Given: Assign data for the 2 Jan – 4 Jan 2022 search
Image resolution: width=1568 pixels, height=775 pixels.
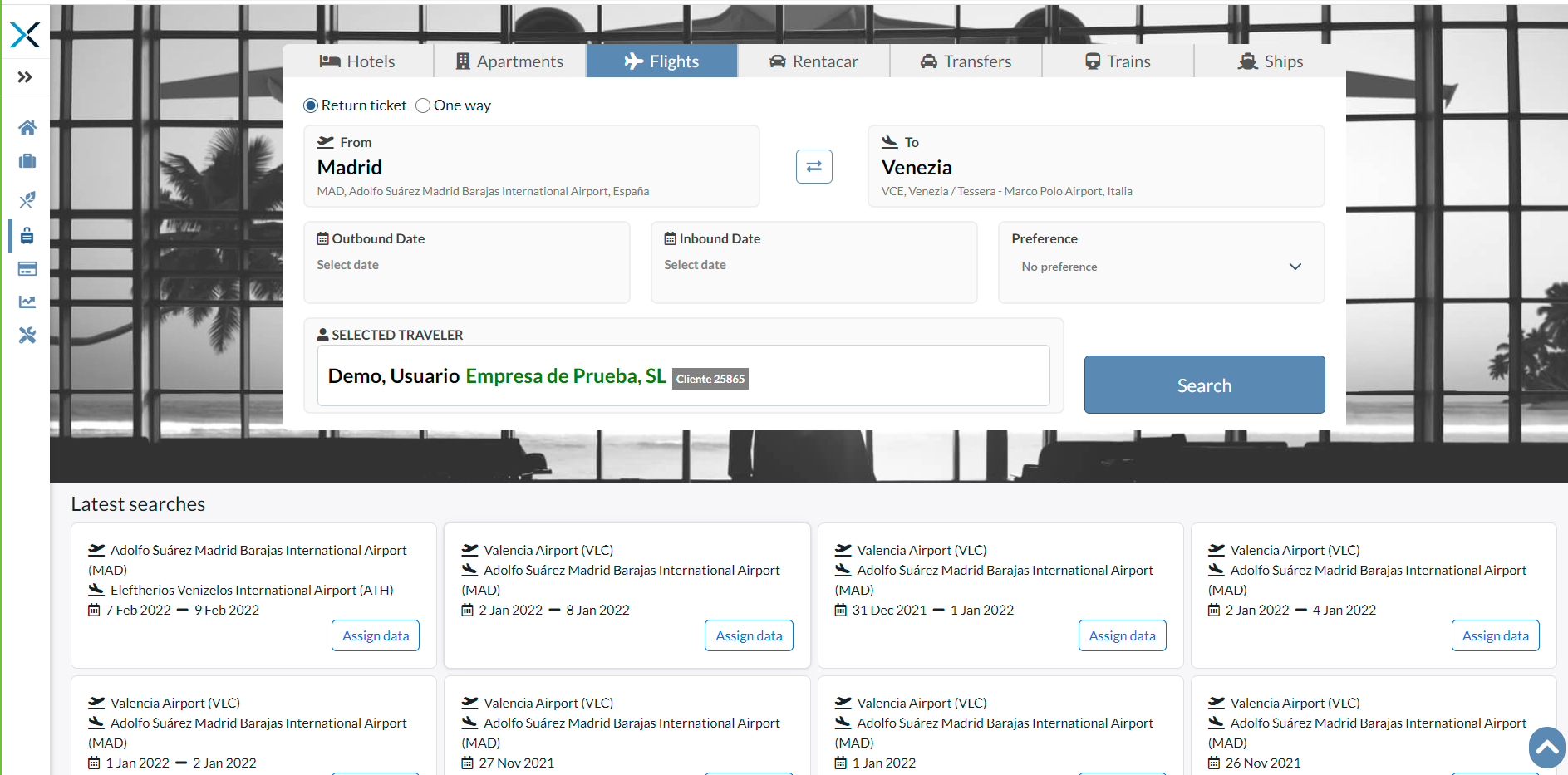Looking at the screenshot, I should (x=1496, y=635).
